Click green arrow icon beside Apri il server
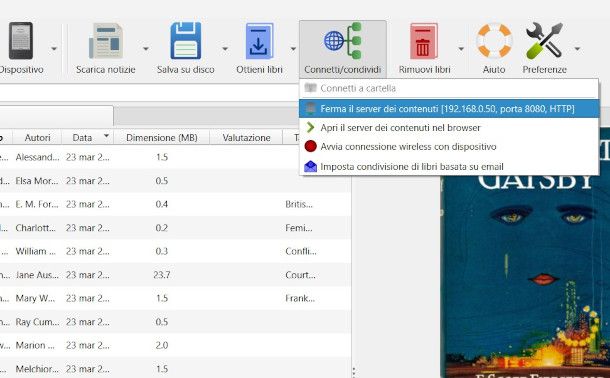 [x=310, y=127]
